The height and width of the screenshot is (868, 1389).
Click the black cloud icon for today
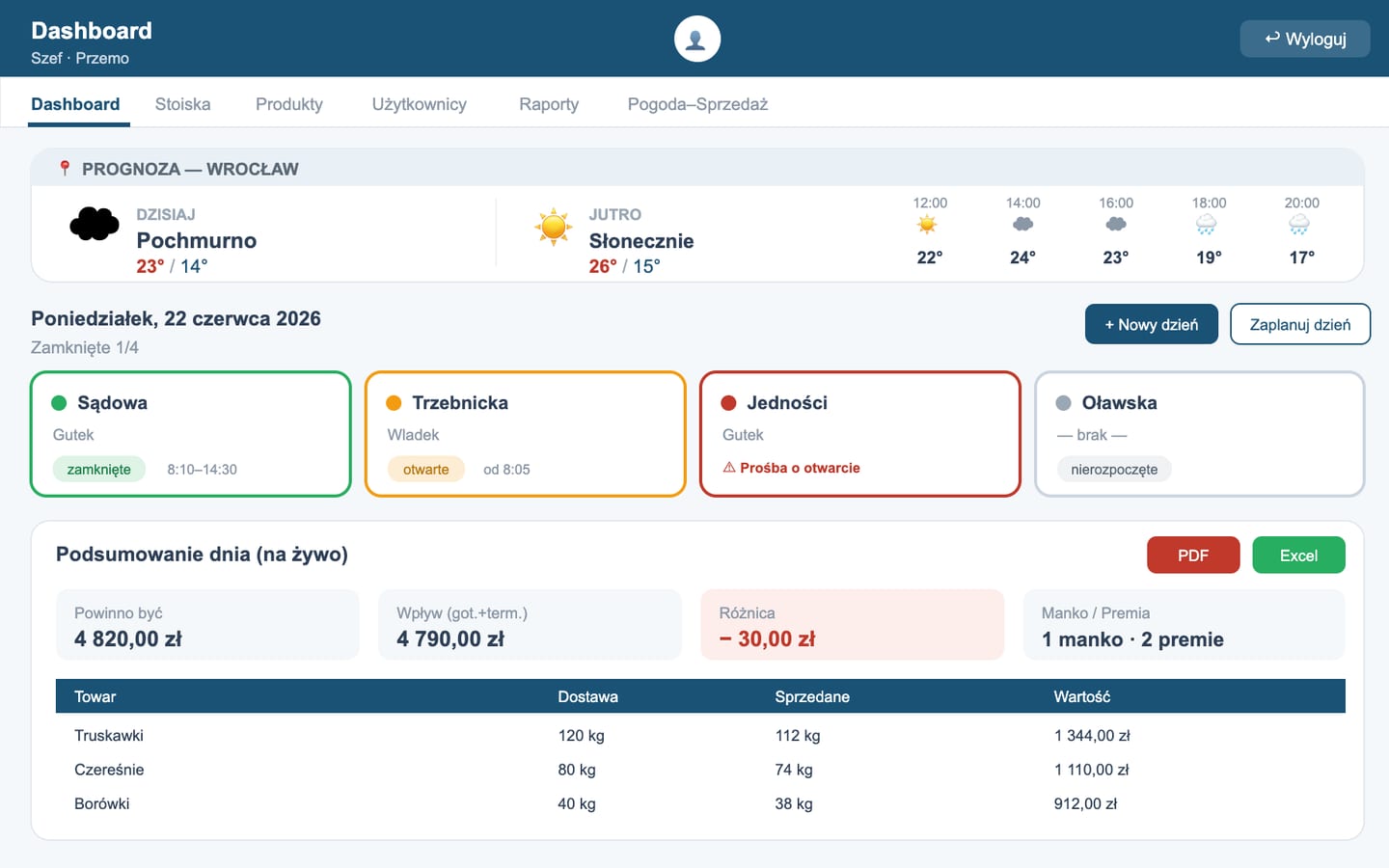pos(95,225)
